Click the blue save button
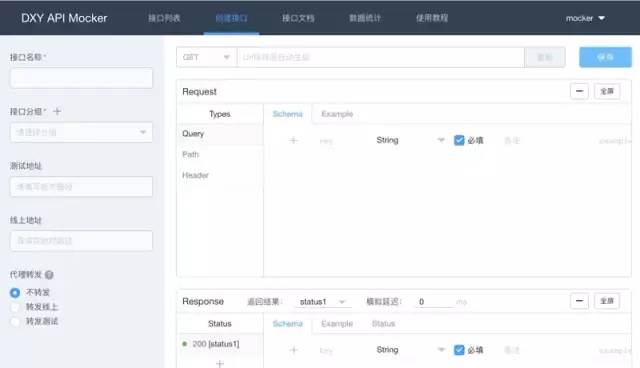The height and width of the screenshot is (368, 640). pos(605,57)
